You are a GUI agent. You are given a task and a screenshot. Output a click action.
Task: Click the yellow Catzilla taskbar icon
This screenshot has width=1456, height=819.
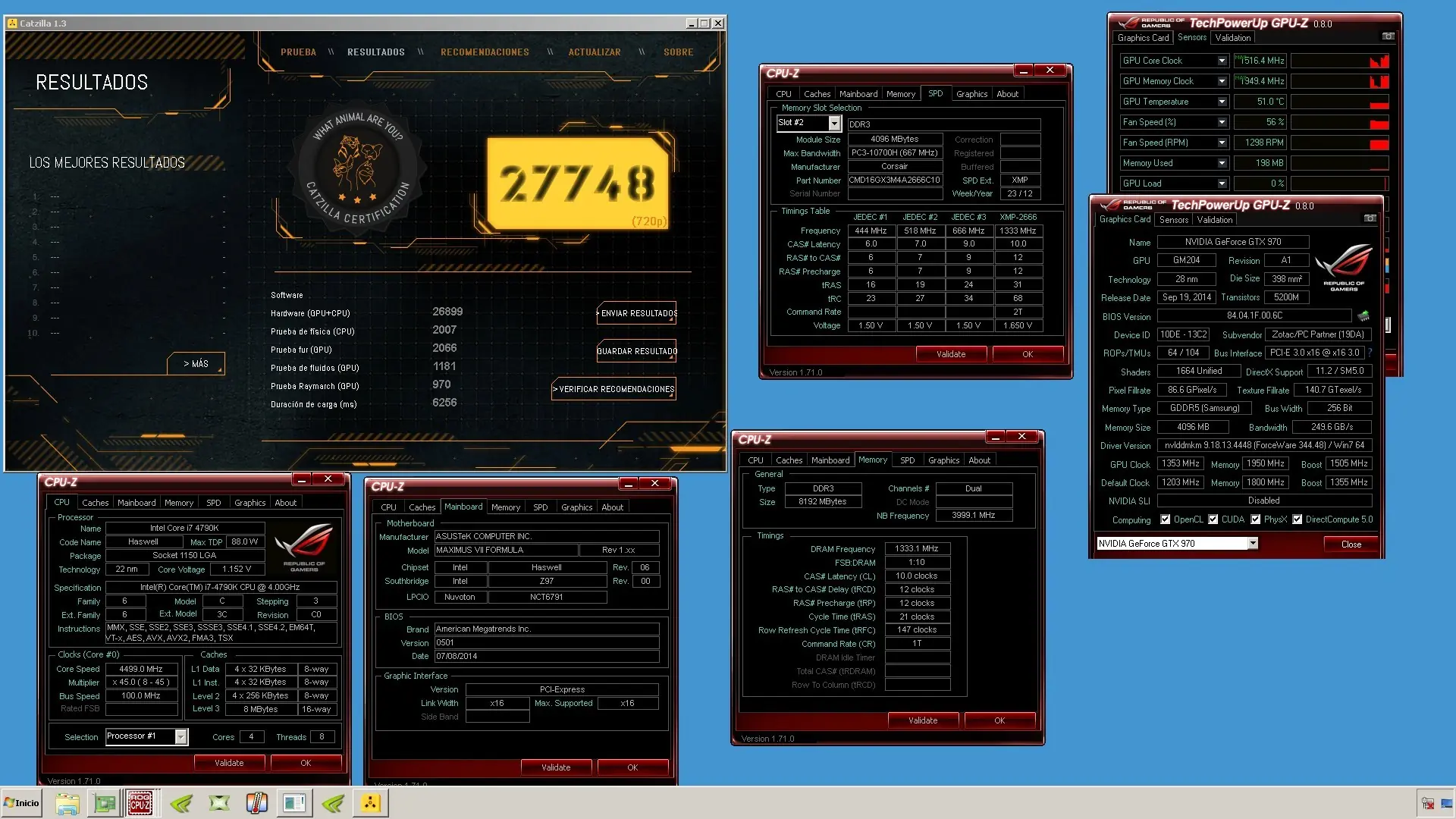tap(371, 803)
